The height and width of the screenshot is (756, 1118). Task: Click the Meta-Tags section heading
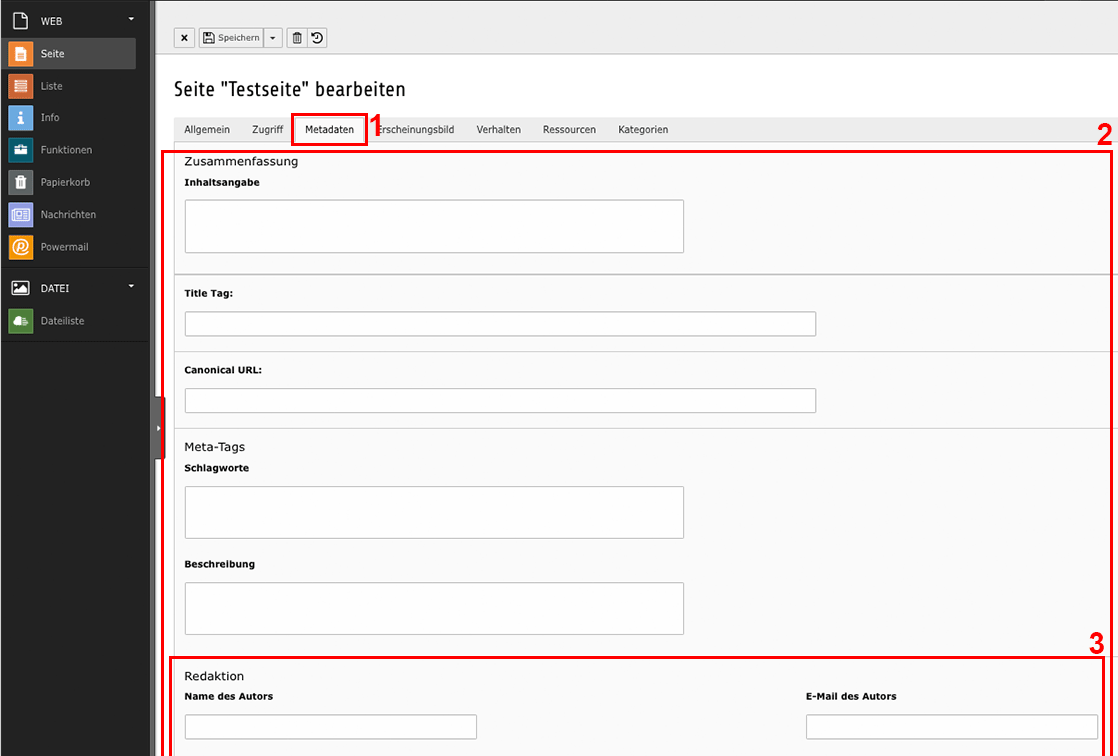coord(215,447)
